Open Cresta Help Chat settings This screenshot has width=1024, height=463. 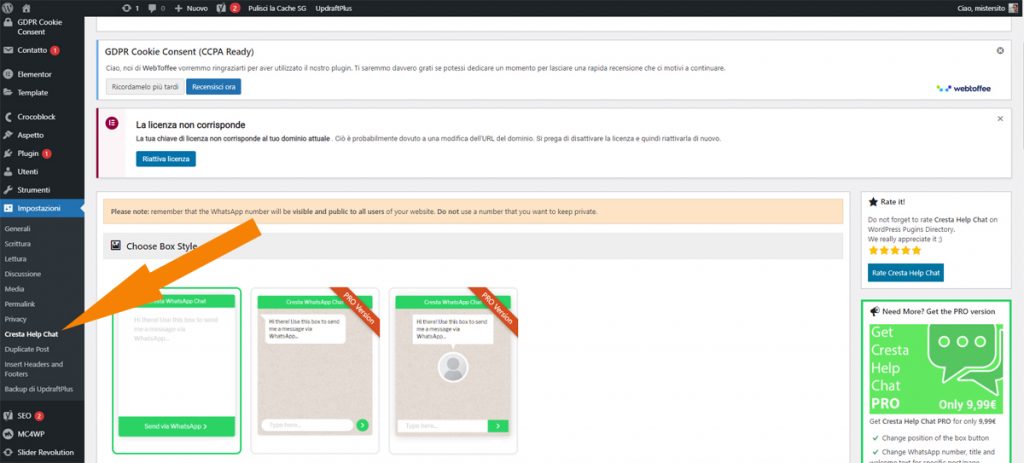click(31, 334)
